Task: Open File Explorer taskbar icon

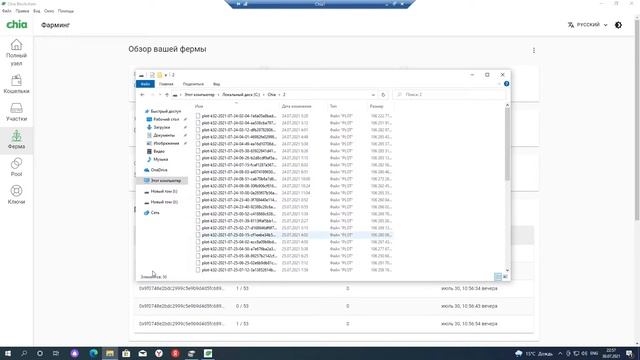Action: click(110, 353)
